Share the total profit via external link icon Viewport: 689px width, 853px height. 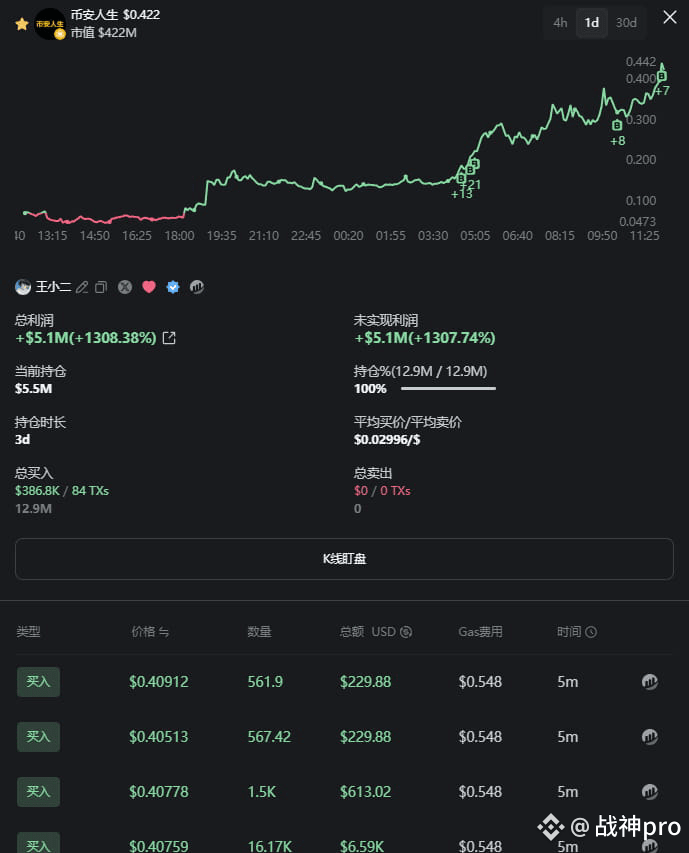(x=169, y=338)
